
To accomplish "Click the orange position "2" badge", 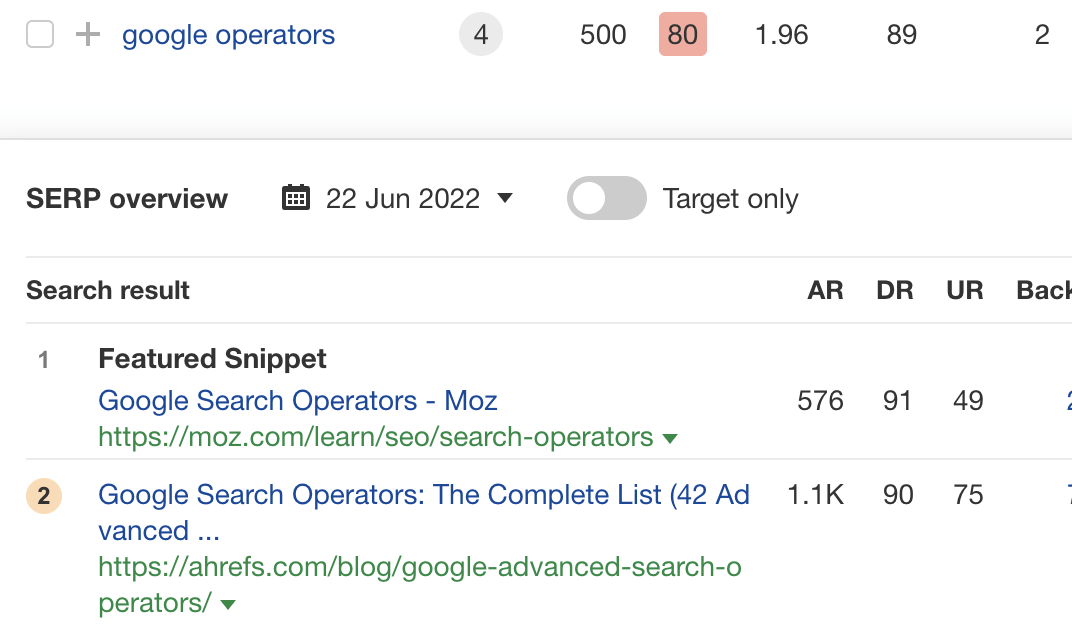I will [x=43, y=496].
